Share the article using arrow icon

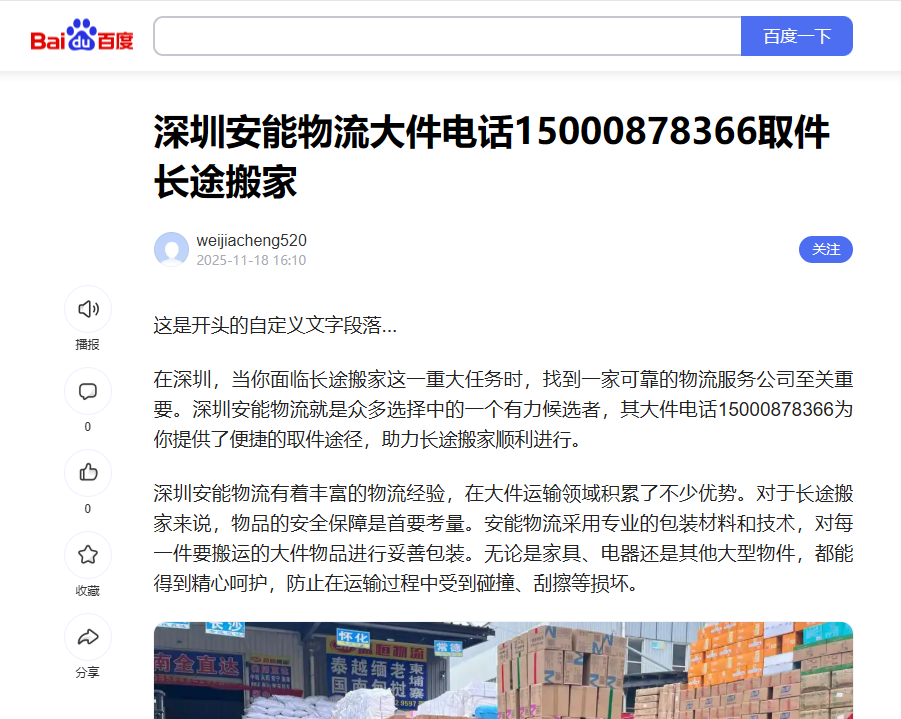point(88,637)
